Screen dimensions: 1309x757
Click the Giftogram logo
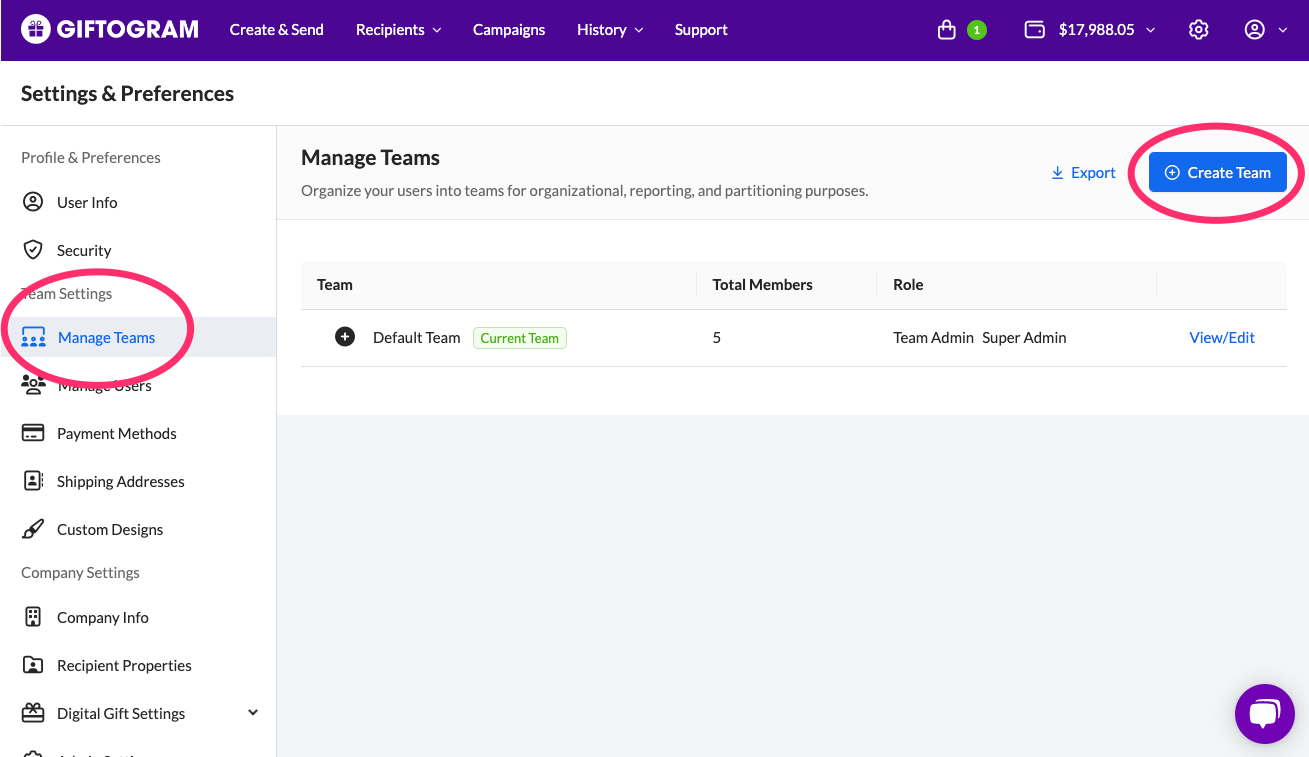click(x=110, y=30)
